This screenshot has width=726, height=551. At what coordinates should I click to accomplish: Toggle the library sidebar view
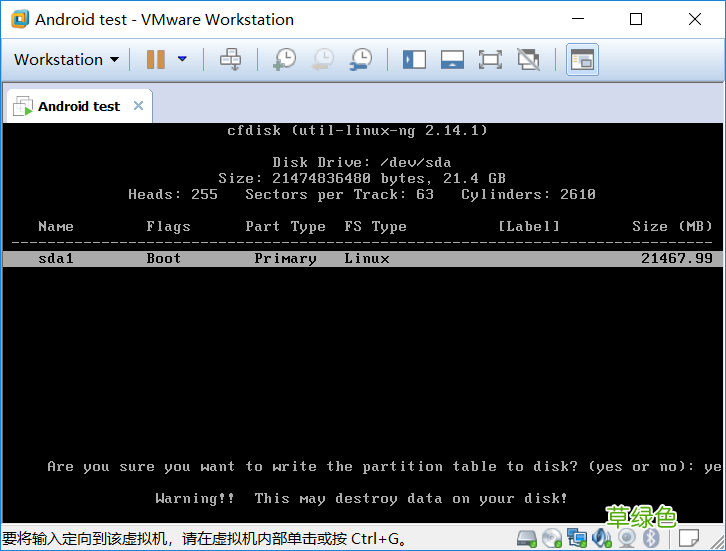pos(414,60)
